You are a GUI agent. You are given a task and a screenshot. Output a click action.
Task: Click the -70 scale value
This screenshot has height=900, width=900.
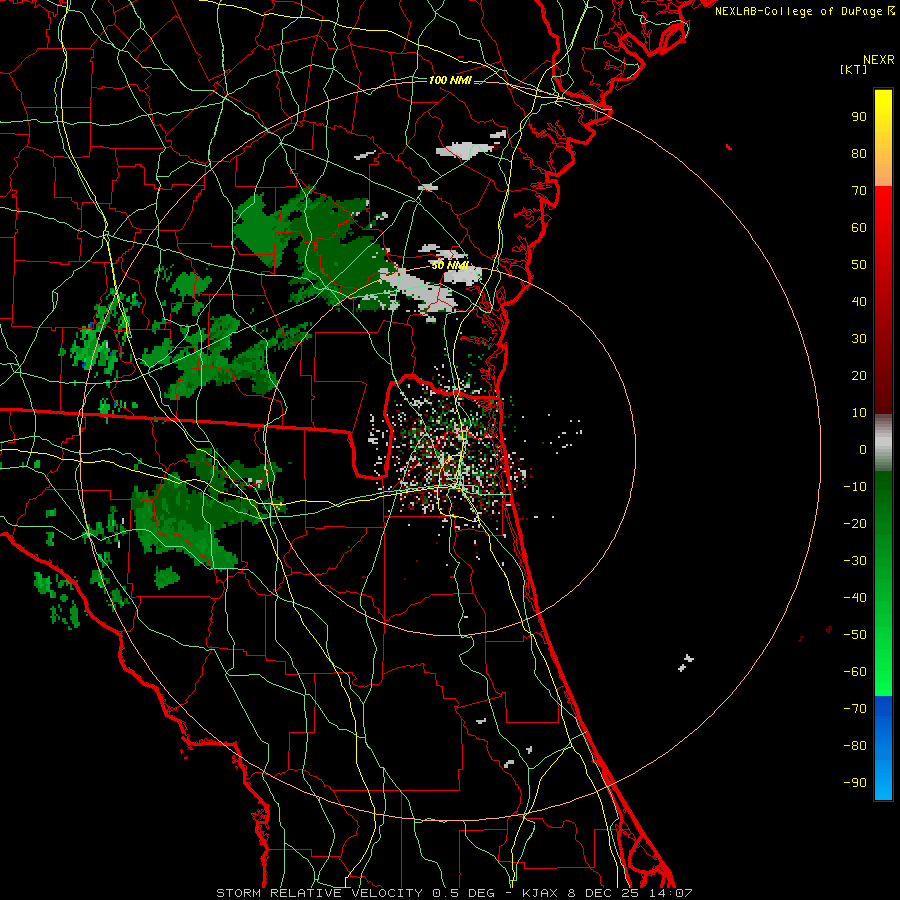coord(855,709)
